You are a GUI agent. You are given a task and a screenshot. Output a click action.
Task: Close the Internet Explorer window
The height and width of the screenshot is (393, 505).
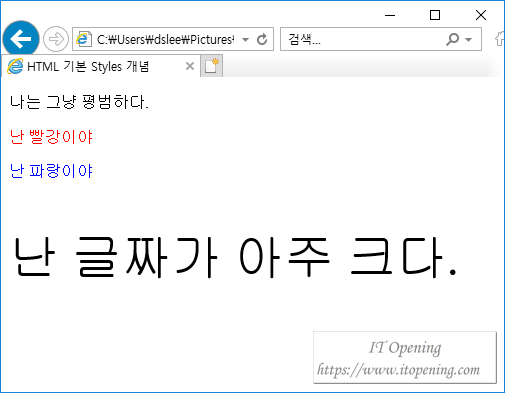coord(481,15)
